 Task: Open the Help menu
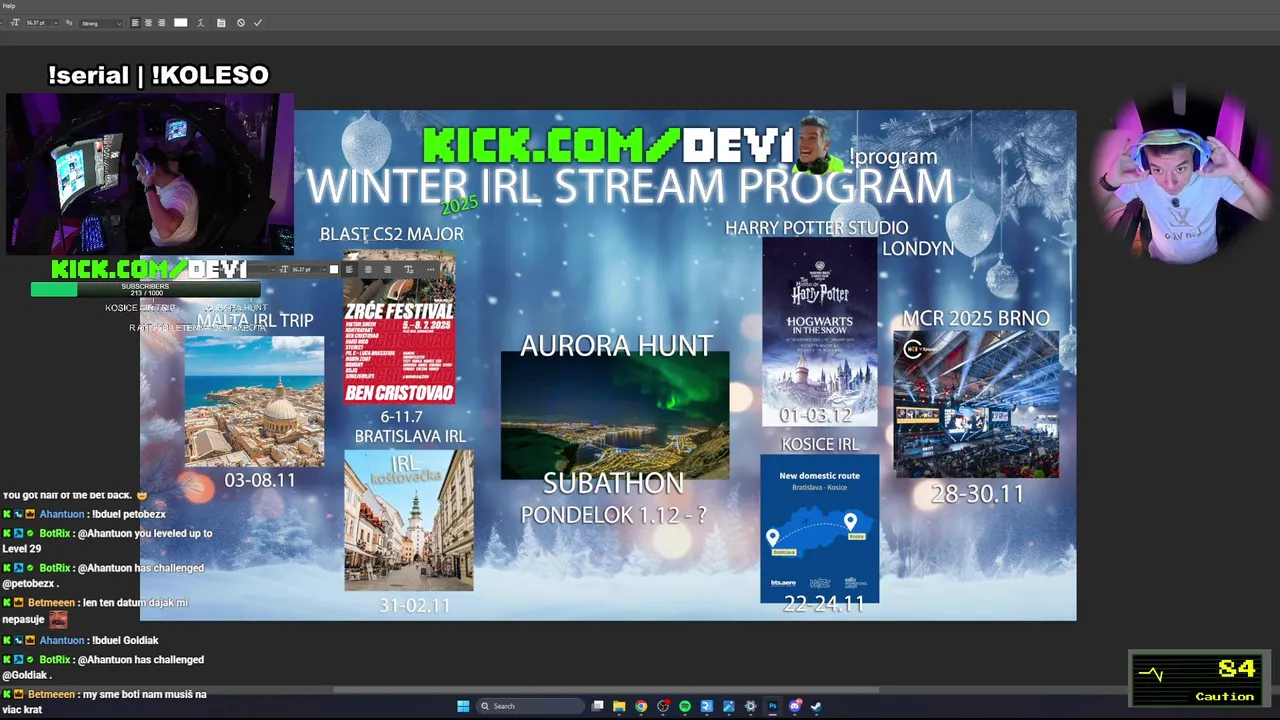(x=8, y=5)
